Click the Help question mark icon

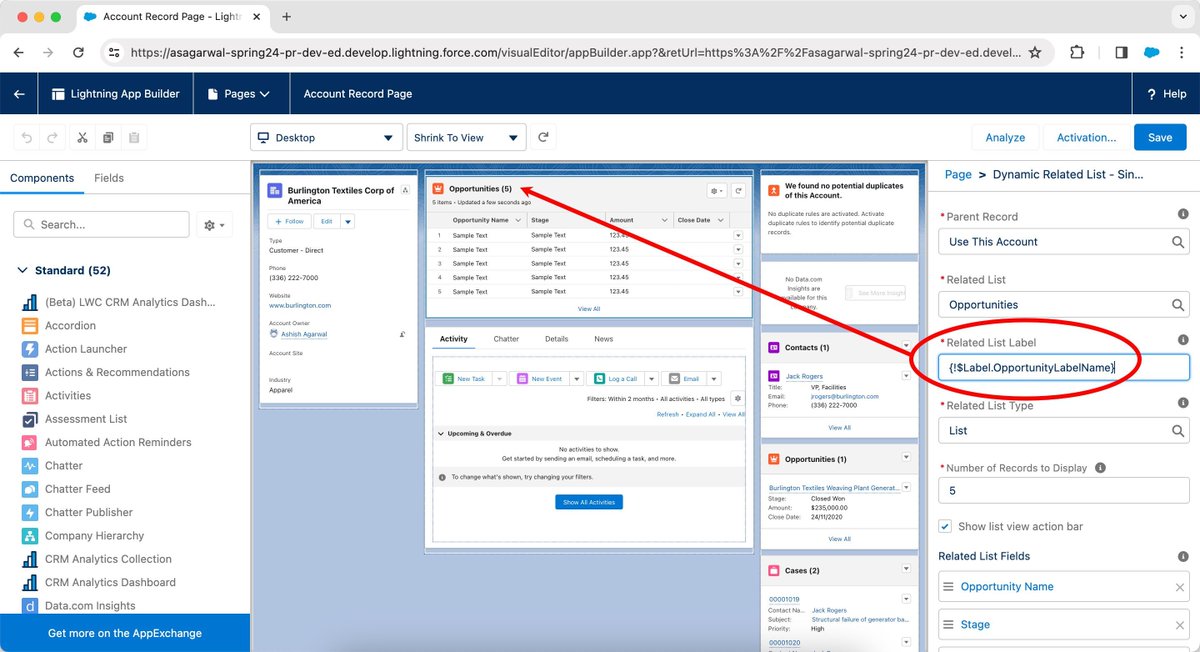1150,94
